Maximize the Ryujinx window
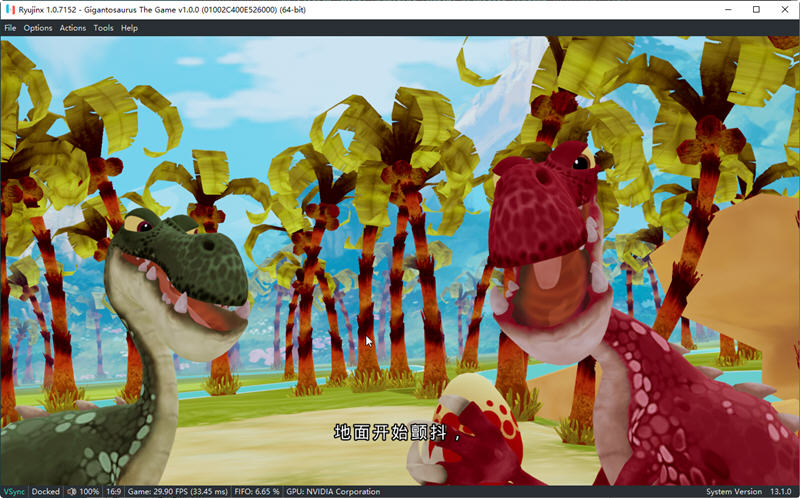The height and width of the screenshot is (498, 800). tap(756, 10)
